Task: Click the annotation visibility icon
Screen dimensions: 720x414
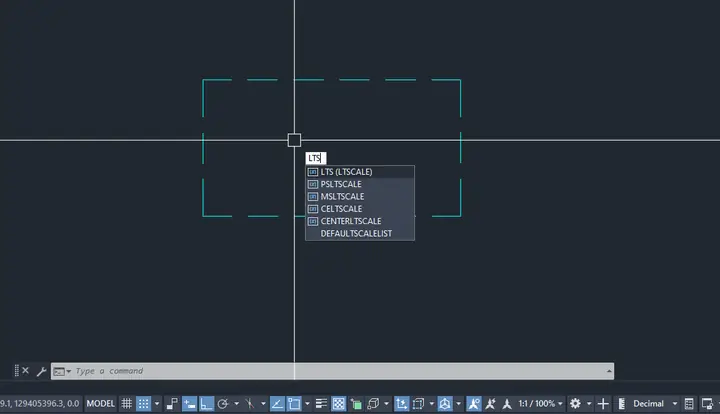Action: pos(473,404)
